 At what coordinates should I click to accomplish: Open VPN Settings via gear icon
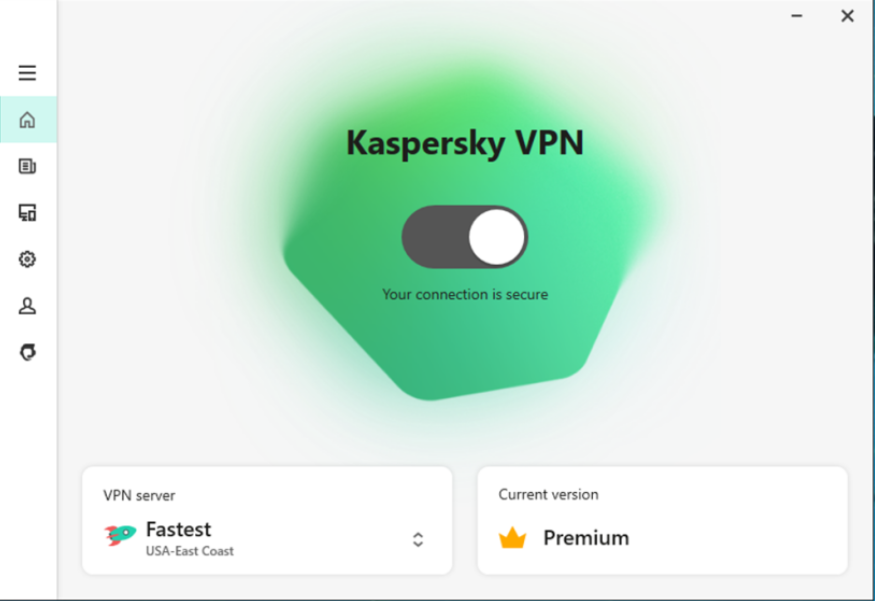(27, 258)
